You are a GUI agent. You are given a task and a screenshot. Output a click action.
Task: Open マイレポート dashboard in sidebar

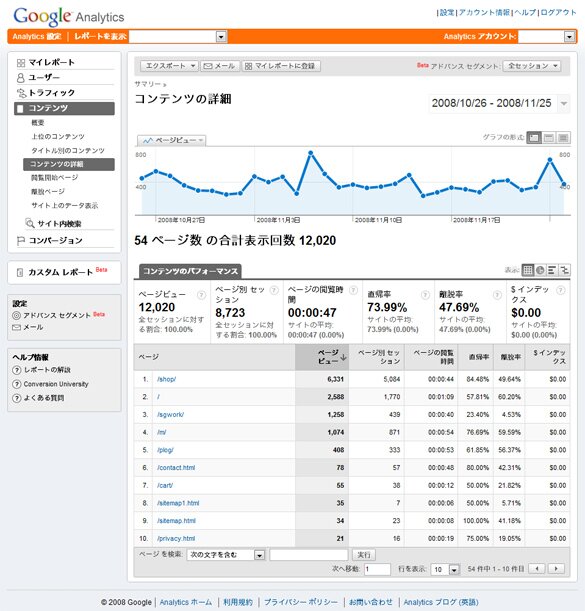pos(51,62)
